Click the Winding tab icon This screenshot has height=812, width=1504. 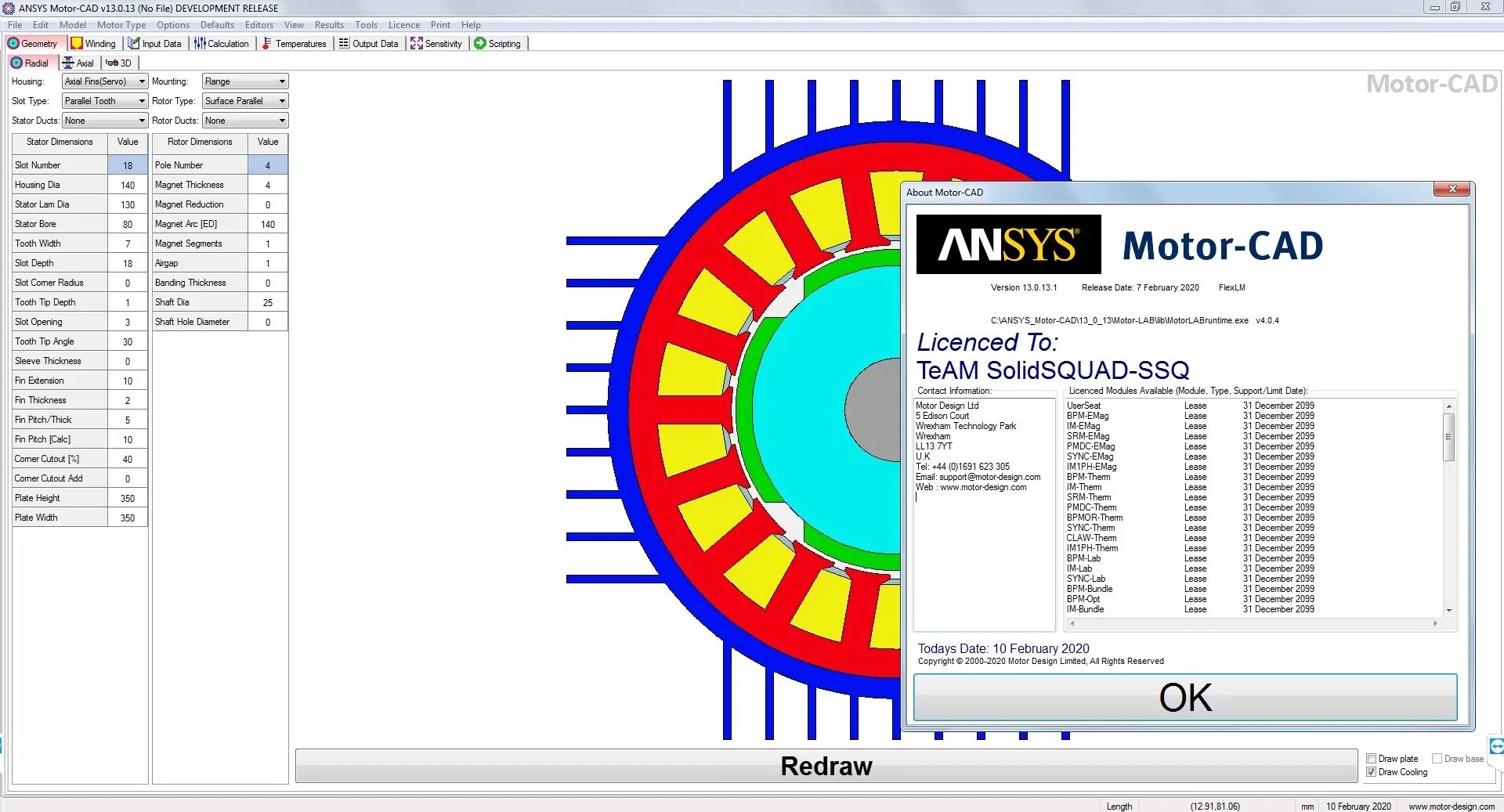point(77,44)
